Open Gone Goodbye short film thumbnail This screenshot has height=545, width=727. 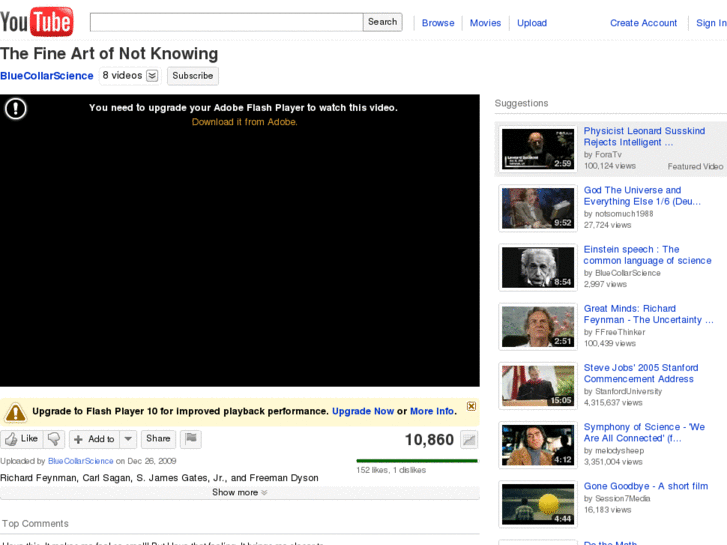538,504
